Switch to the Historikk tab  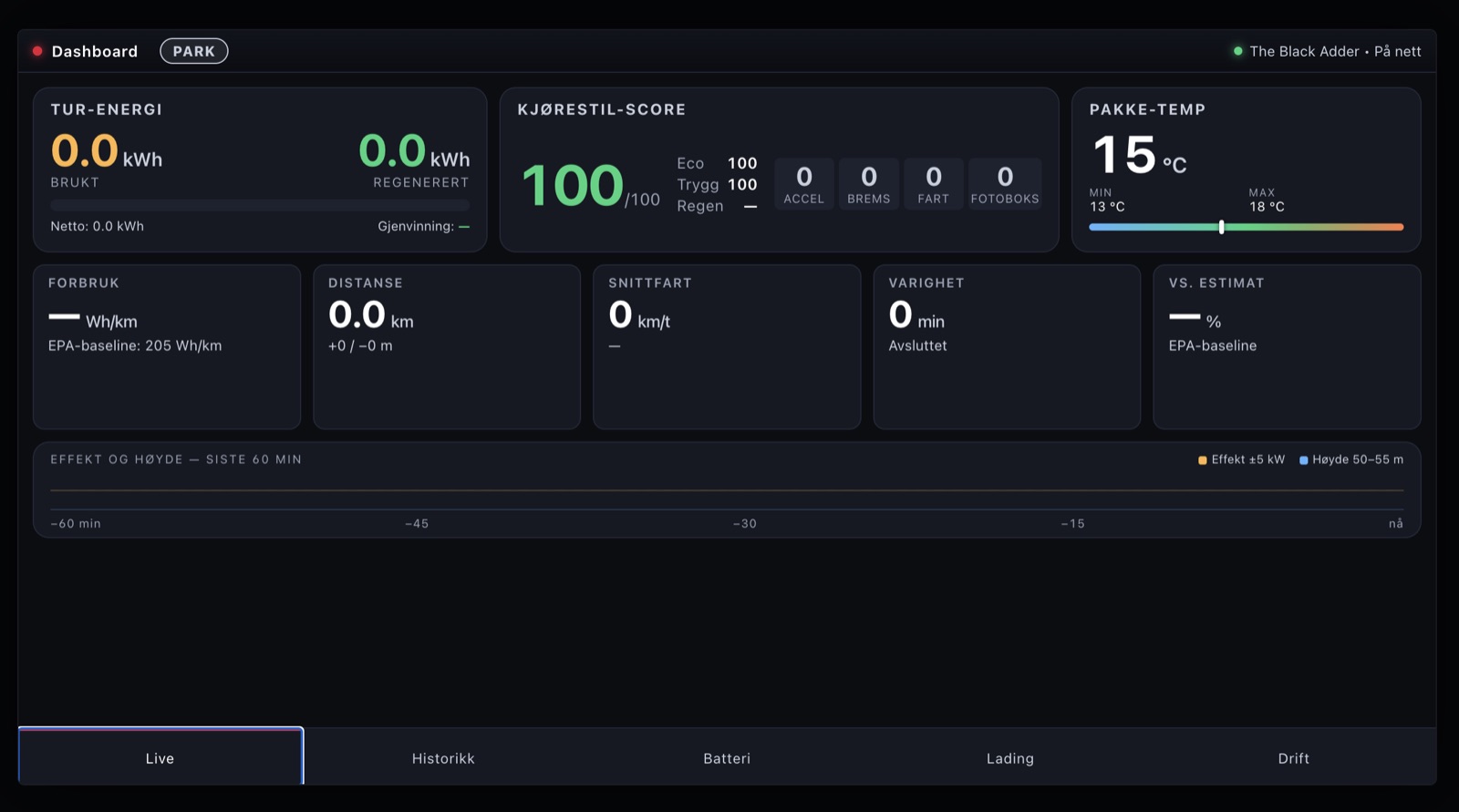(443, 756)
